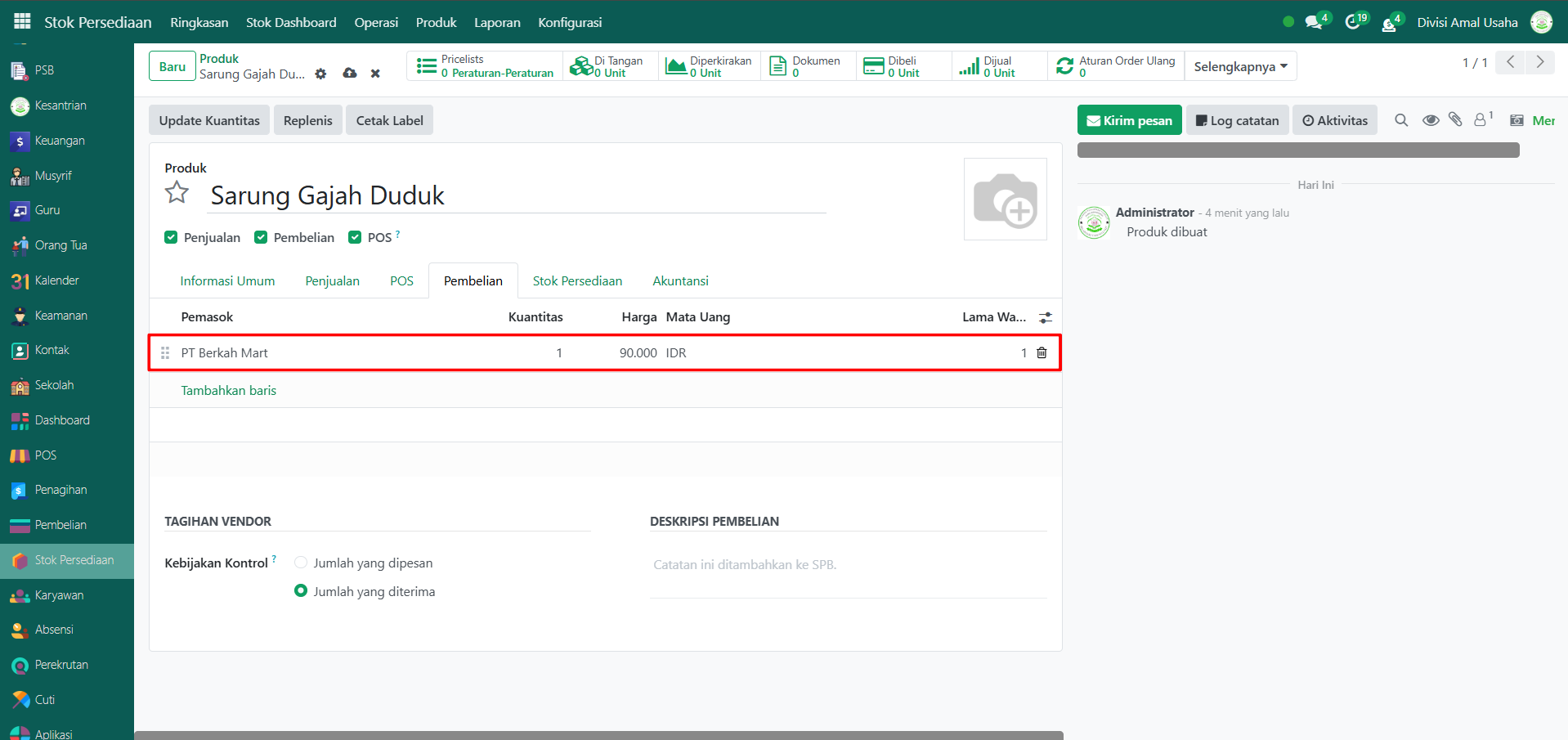The image size is (1568, 740).
Task: Click the favorite star next to product name
Action: point(177,193)
